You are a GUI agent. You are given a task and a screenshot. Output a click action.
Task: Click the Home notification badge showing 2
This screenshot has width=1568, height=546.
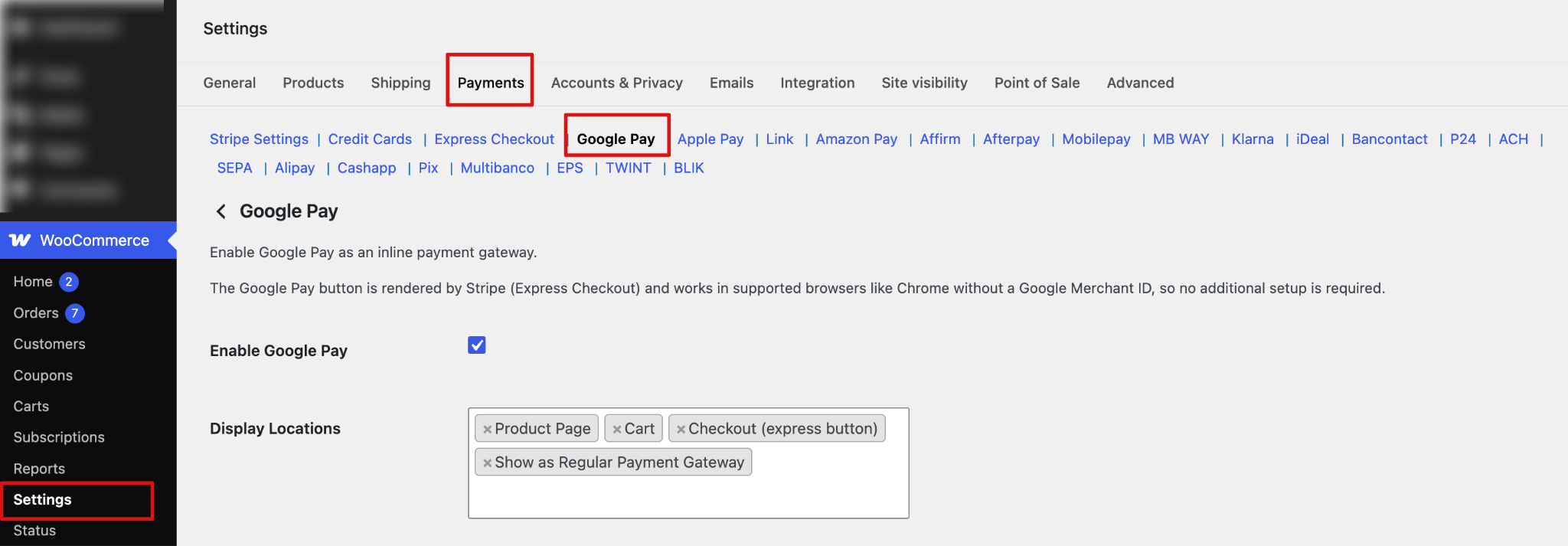pyautogui.click(x=69, y=282)
